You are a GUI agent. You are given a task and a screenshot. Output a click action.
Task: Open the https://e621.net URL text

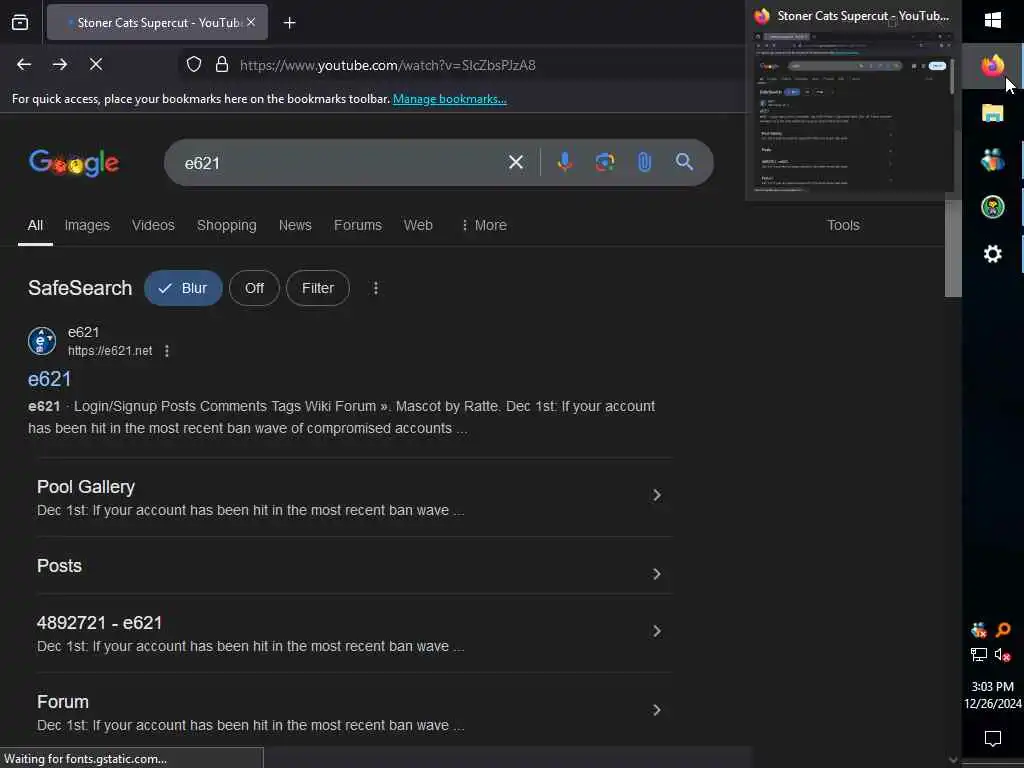point(110,351)
